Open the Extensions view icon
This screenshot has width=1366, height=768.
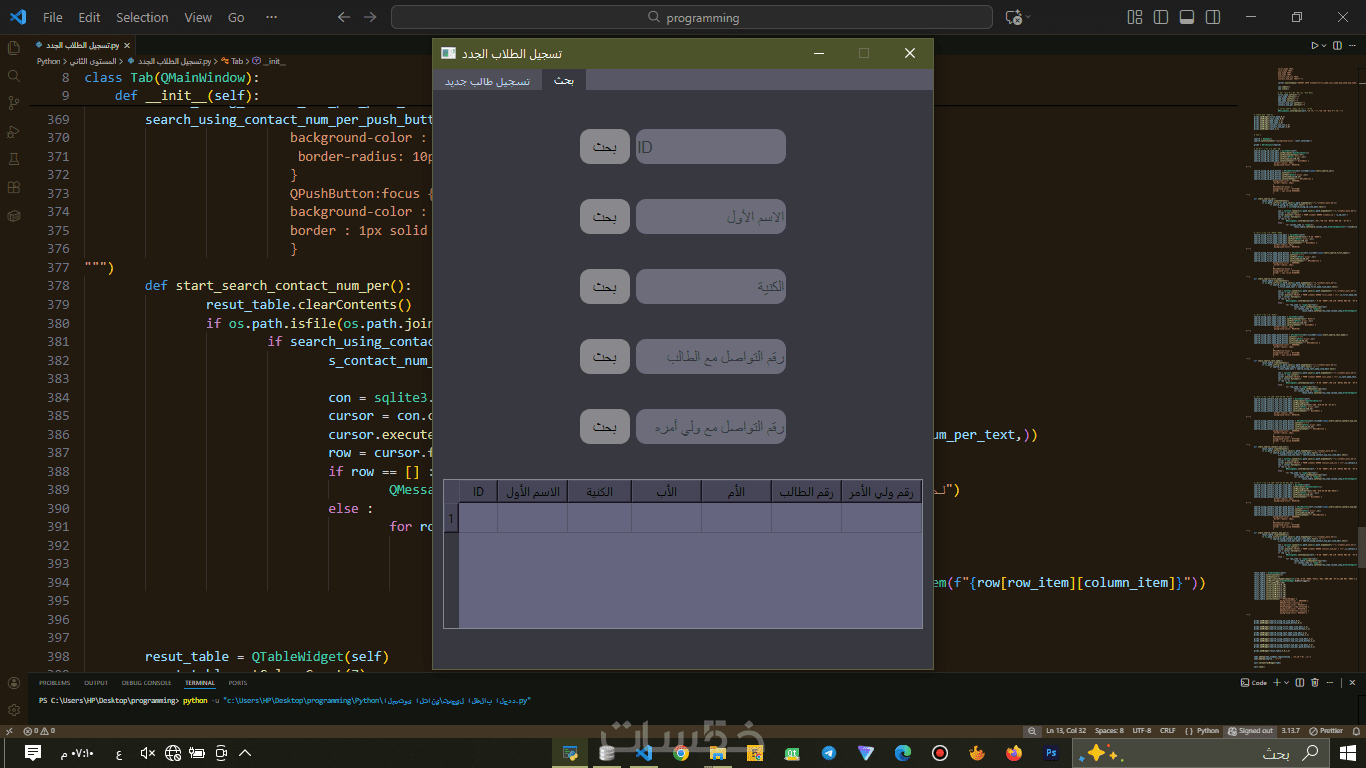click(x=14, y=187)
